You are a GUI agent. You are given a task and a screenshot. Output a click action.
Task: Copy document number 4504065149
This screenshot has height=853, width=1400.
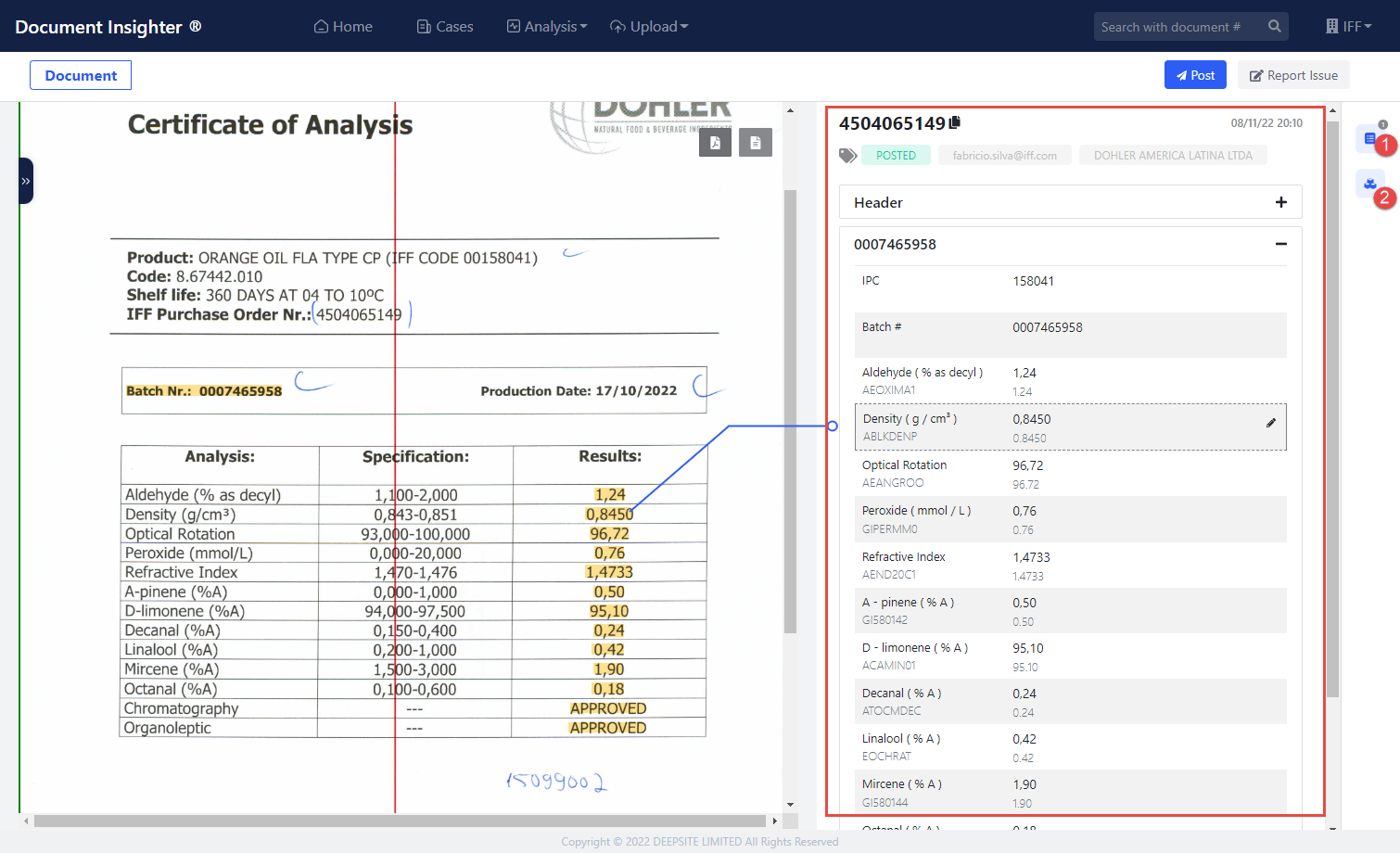coord(955,122)
